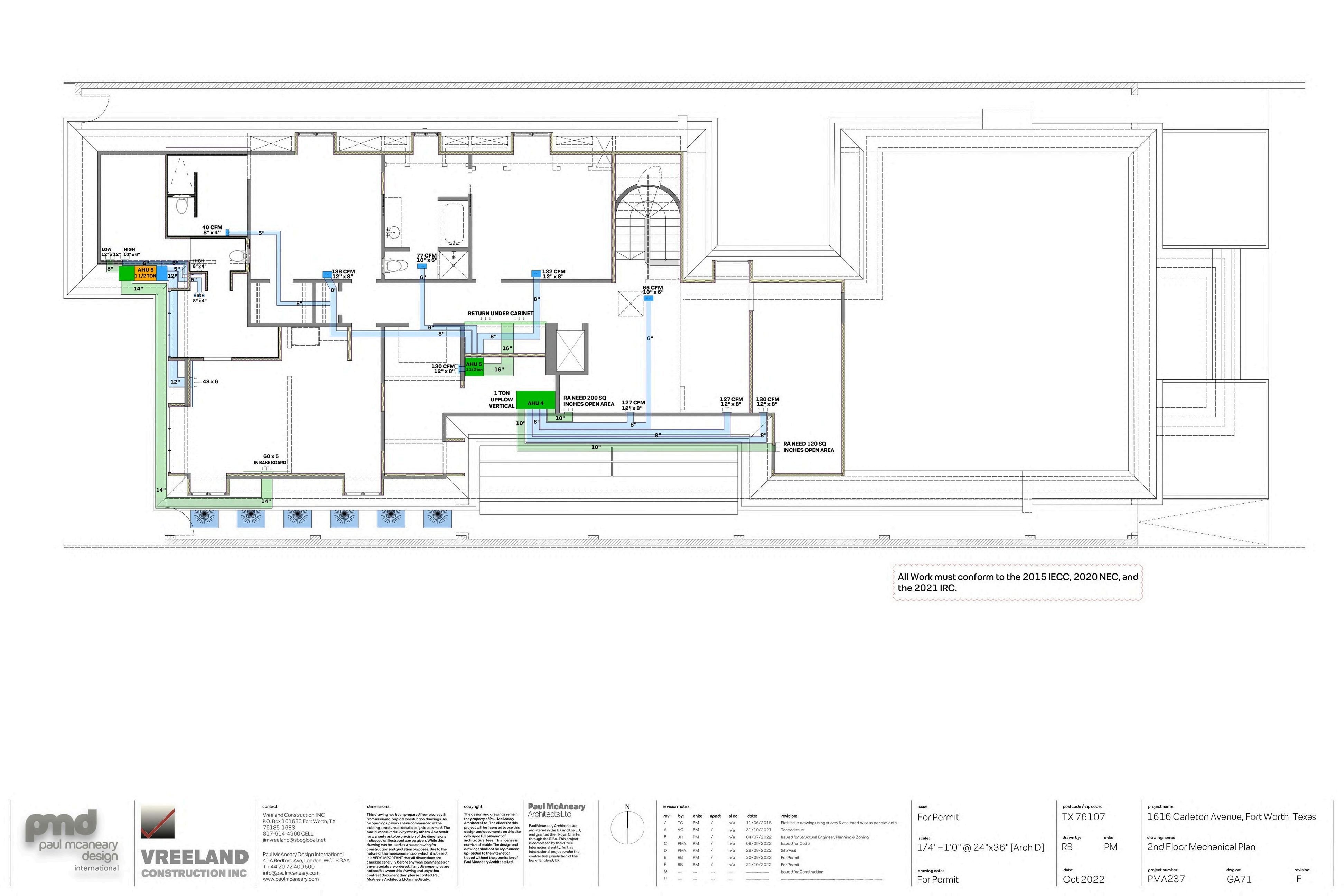Click the jimvreeland@sbcglobal.net email address
The image size is (1344, 896).
294,840
